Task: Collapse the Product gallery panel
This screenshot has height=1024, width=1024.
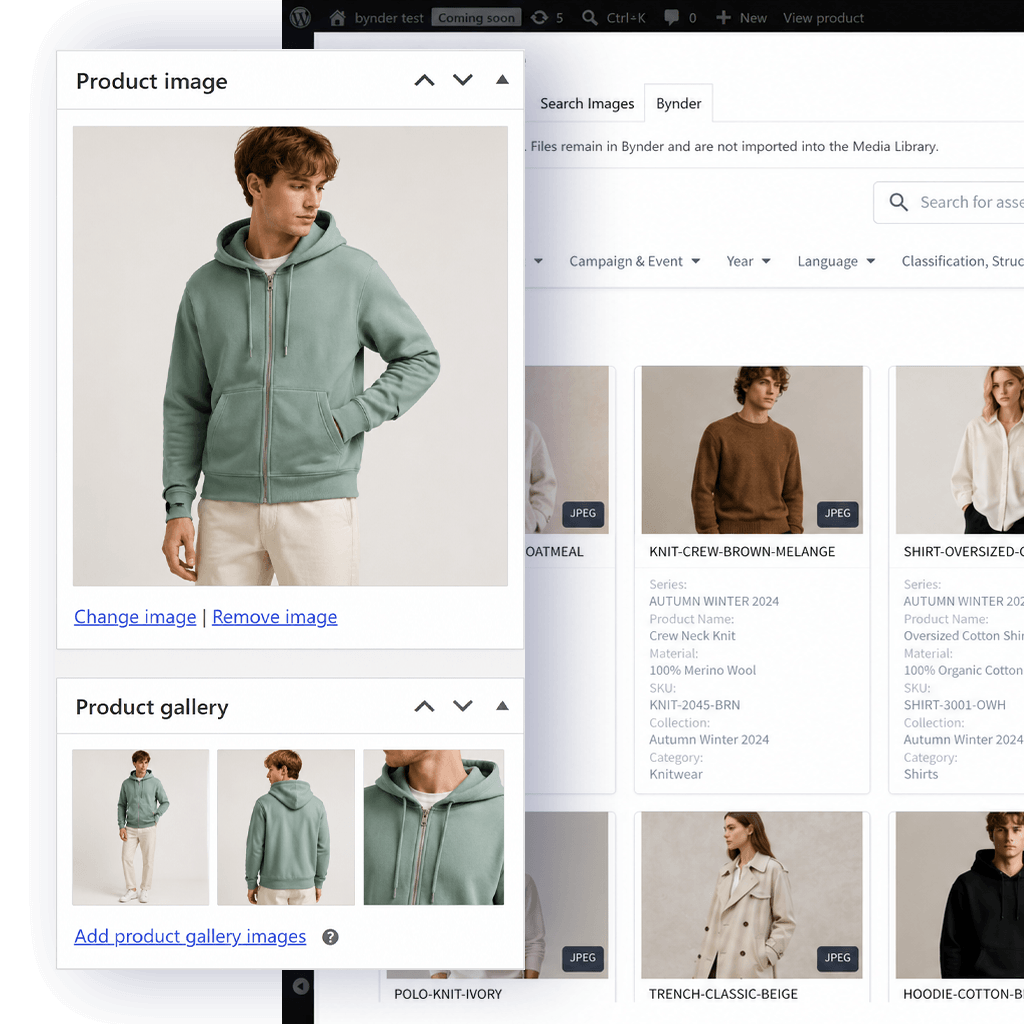Action: (x=502, y=705)
